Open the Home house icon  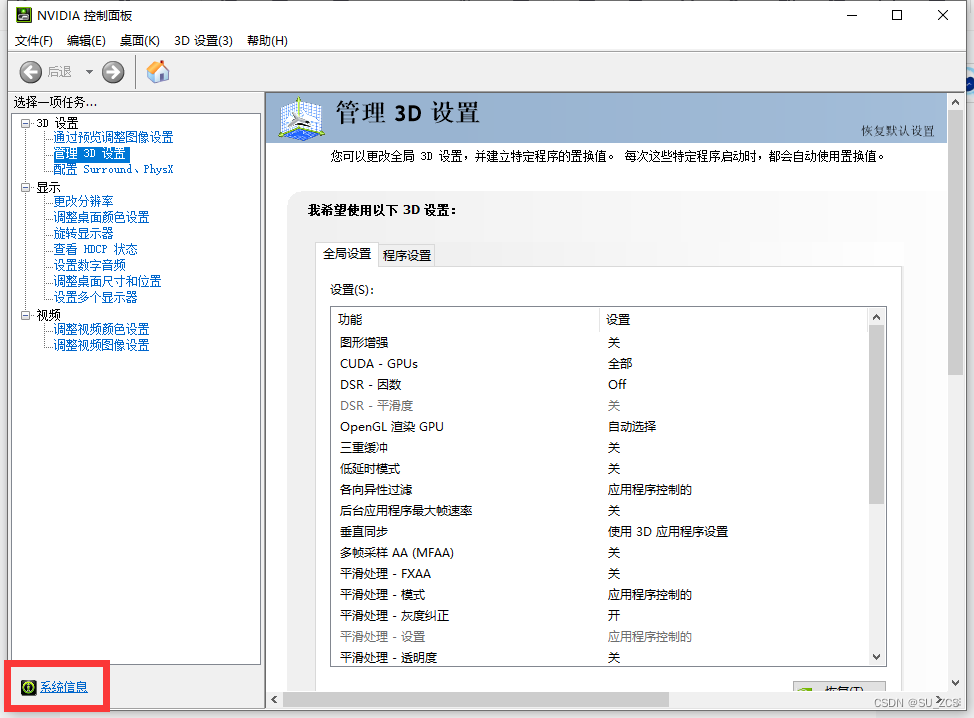tap(158, 71)
